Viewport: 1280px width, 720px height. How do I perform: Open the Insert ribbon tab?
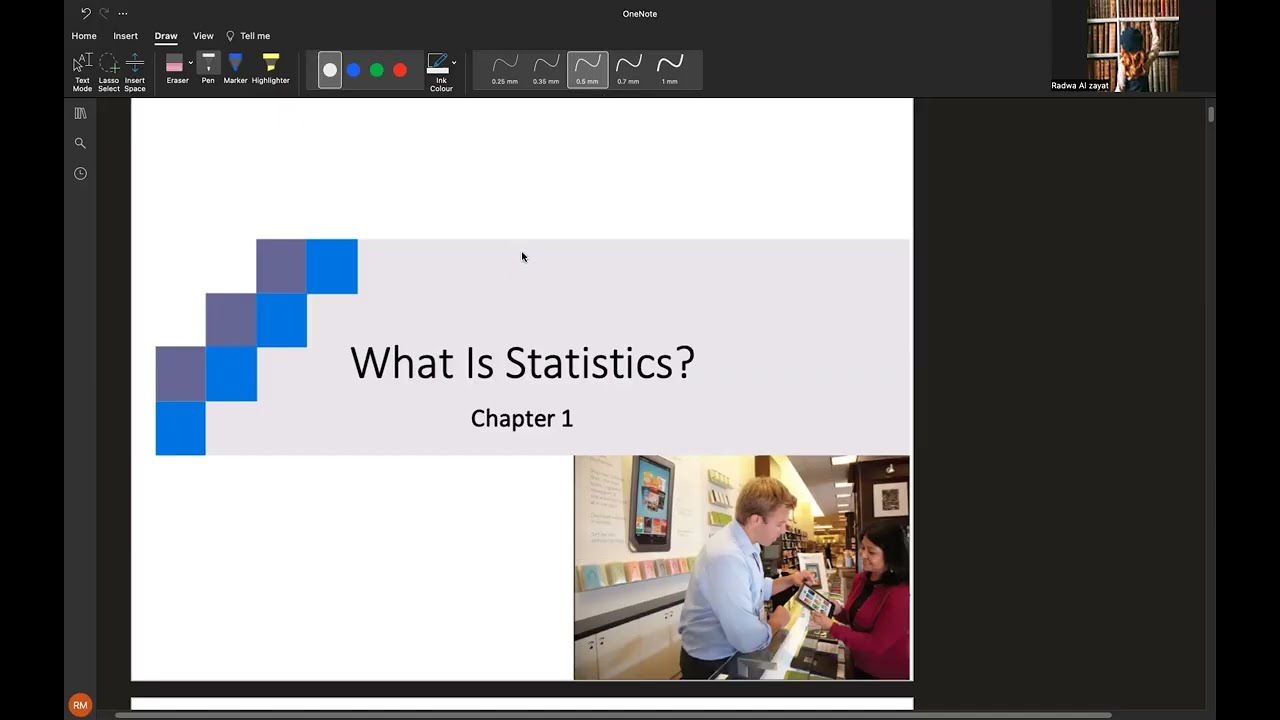(126, 36)
